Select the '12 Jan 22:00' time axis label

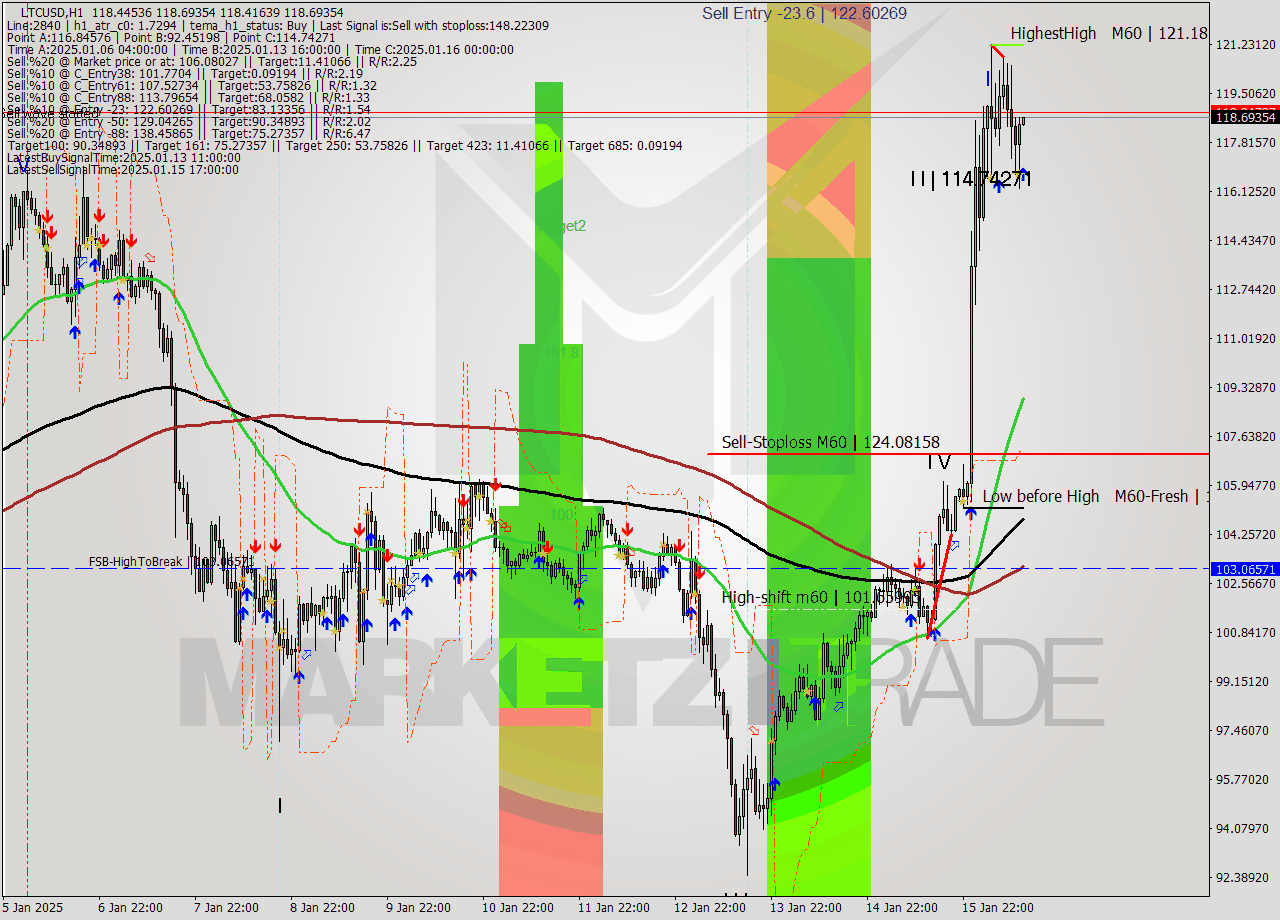(712, 908)
